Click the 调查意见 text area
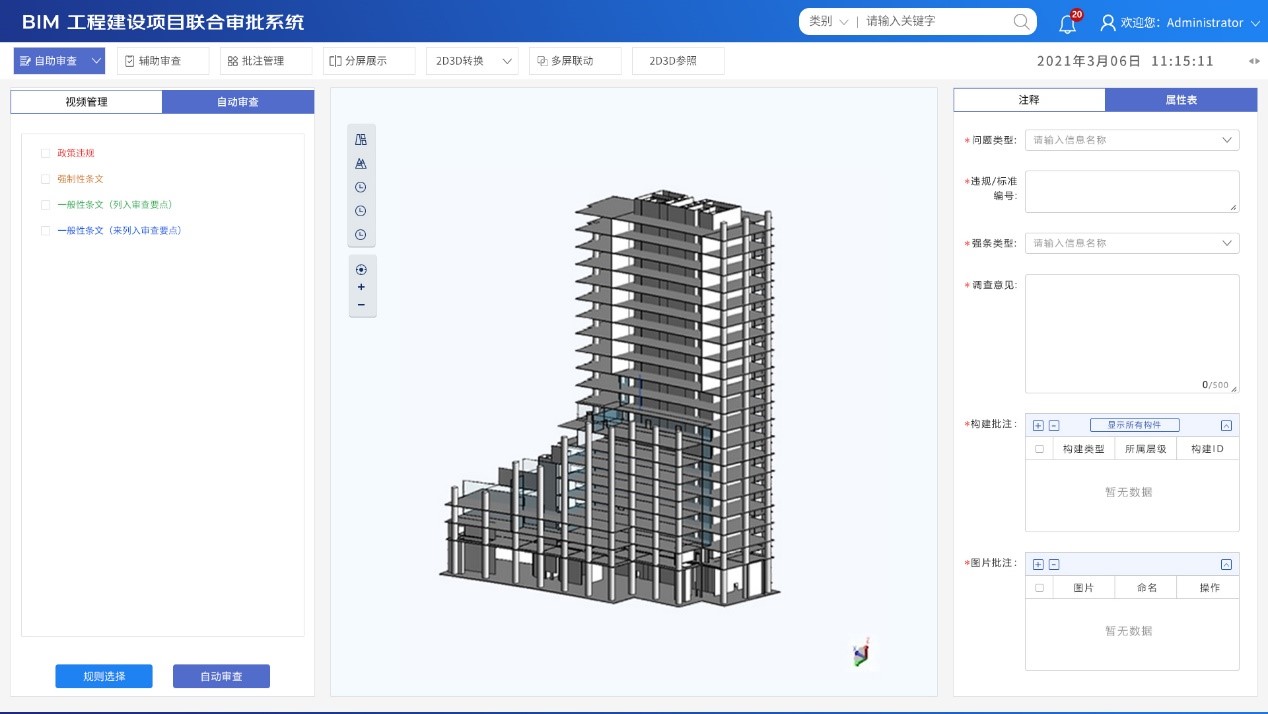 1131,333
